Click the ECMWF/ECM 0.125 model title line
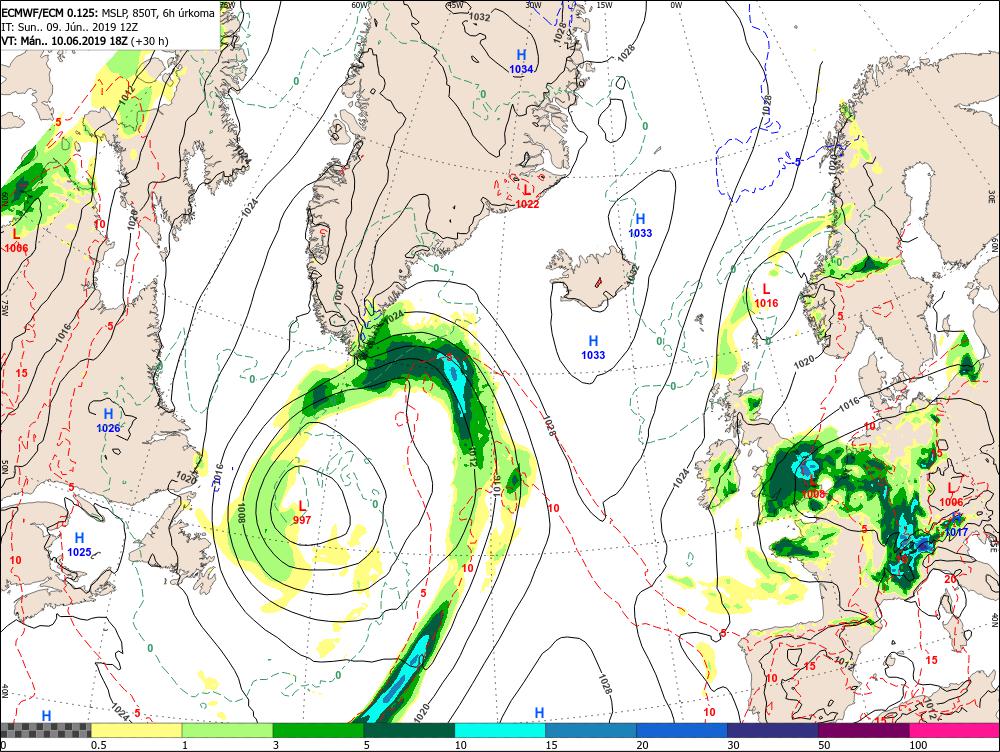Screen dimensions: 1000x752 (108, 13)
